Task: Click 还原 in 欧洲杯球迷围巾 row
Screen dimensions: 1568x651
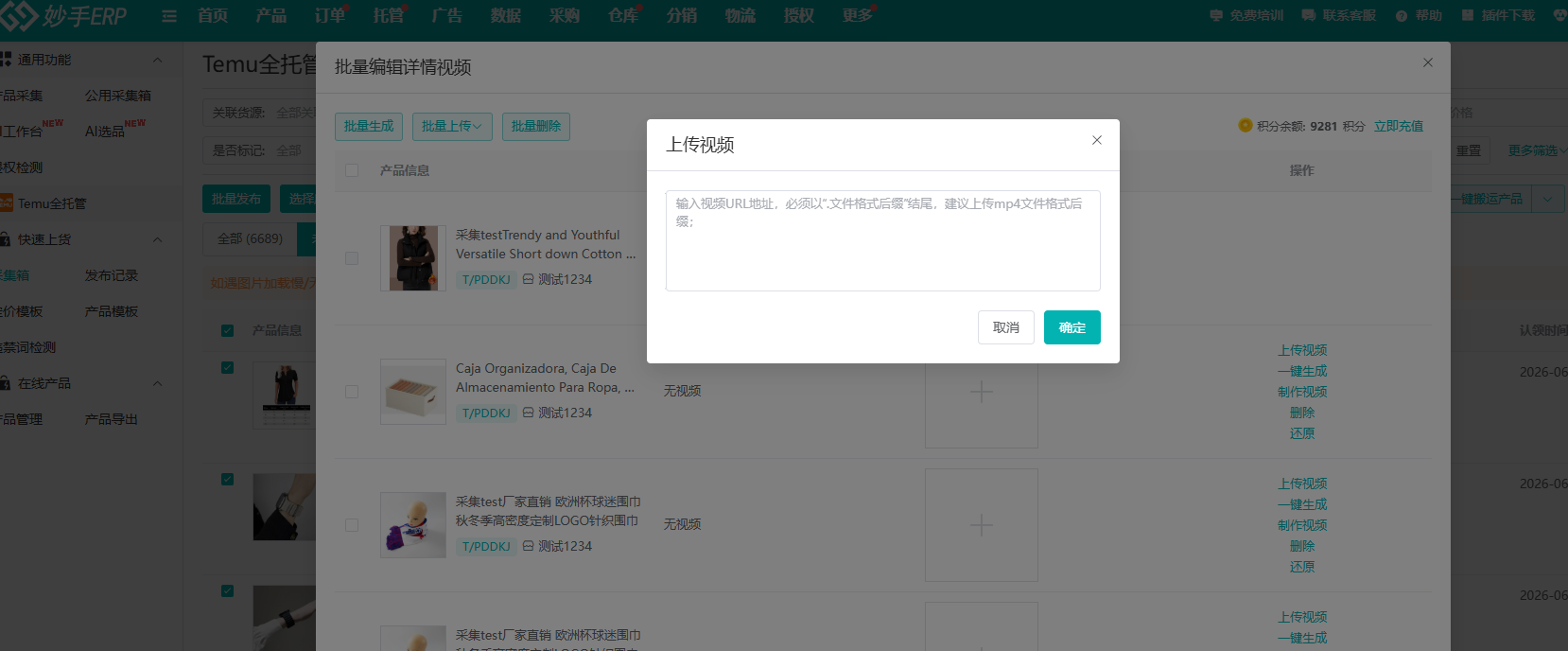Action: click(1302, 567)
